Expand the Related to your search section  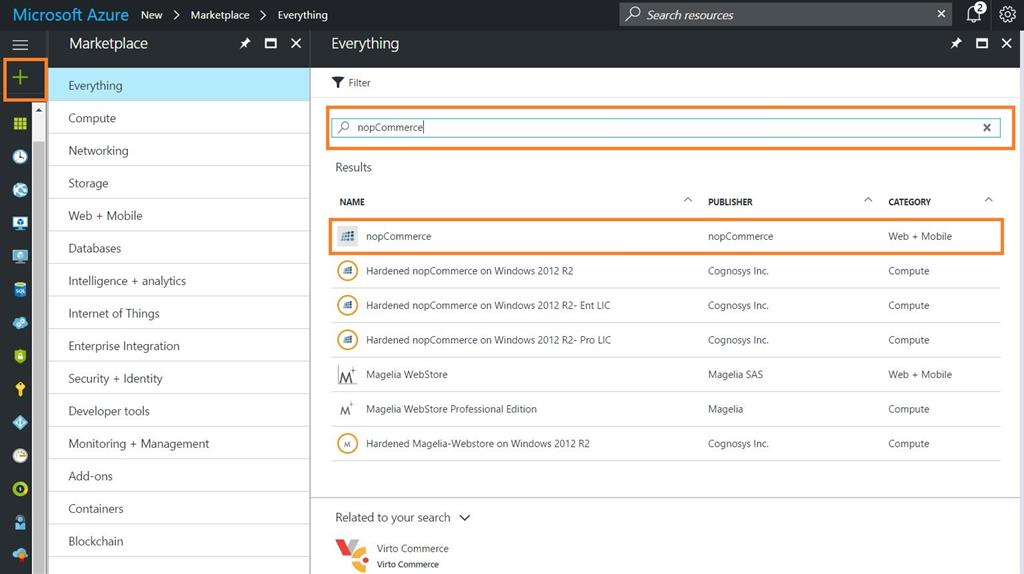464,518
